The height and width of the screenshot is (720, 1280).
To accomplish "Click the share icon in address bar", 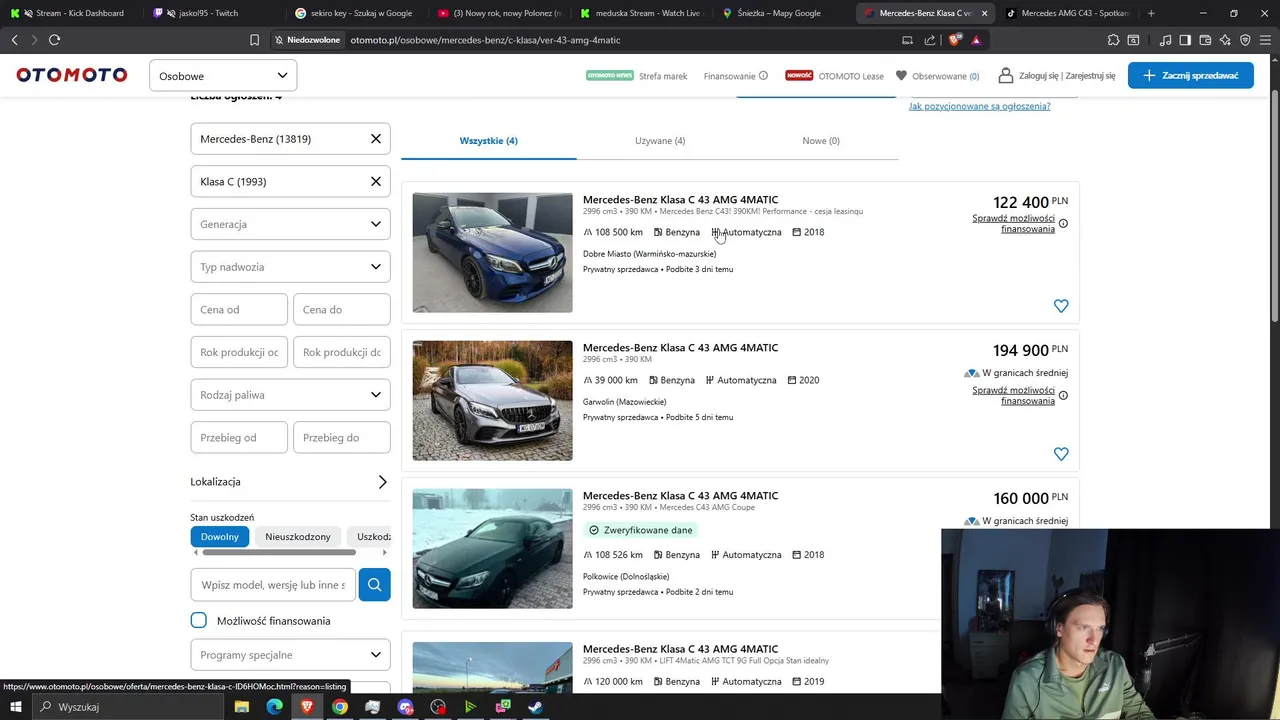I will 930,40.
